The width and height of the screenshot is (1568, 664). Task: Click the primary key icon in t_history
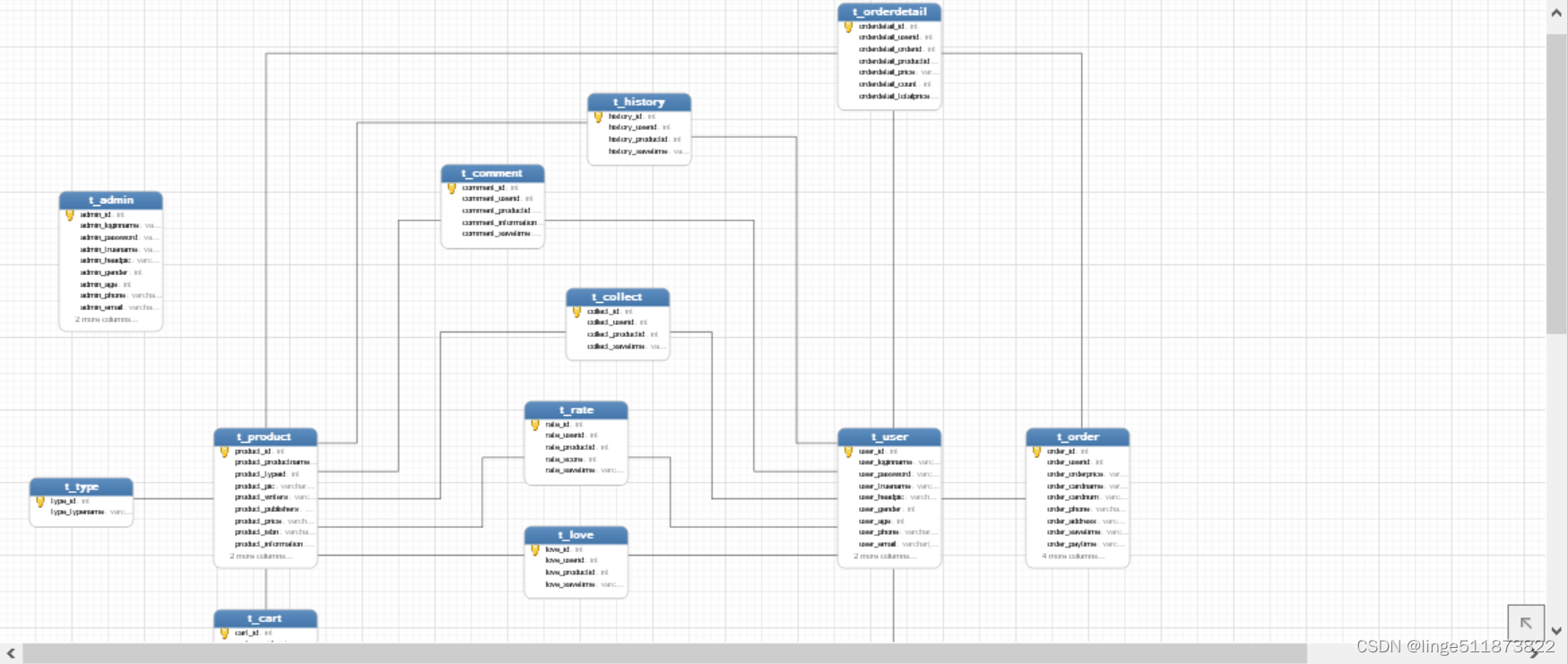tap(598, 116)
